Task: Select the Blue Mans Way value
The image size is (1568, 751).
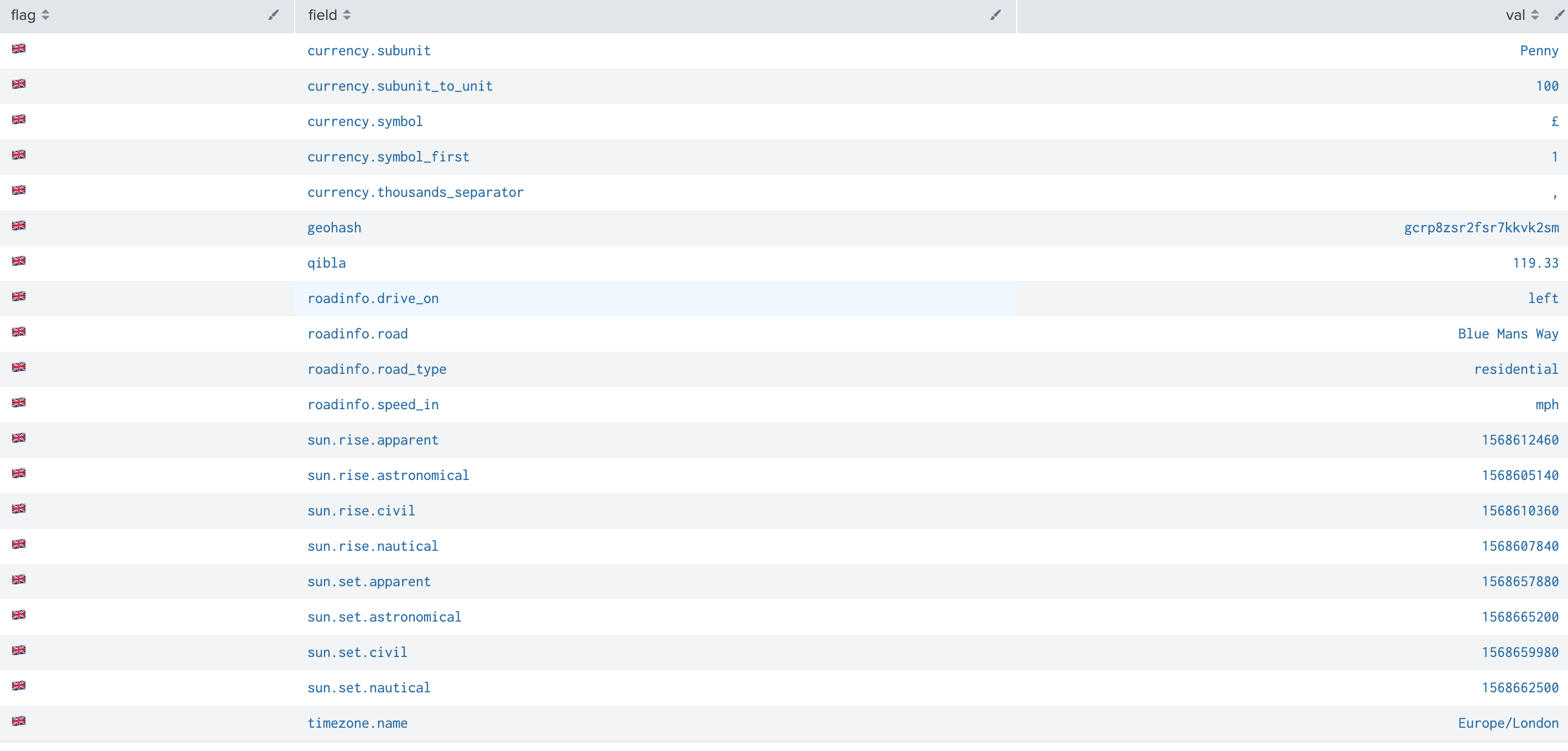Action: (1508, 334)
